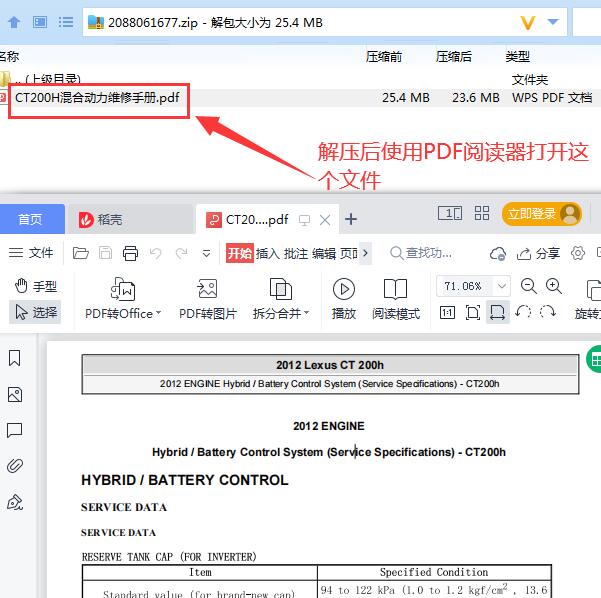Select the 选择 selection tool

(35, 312)
